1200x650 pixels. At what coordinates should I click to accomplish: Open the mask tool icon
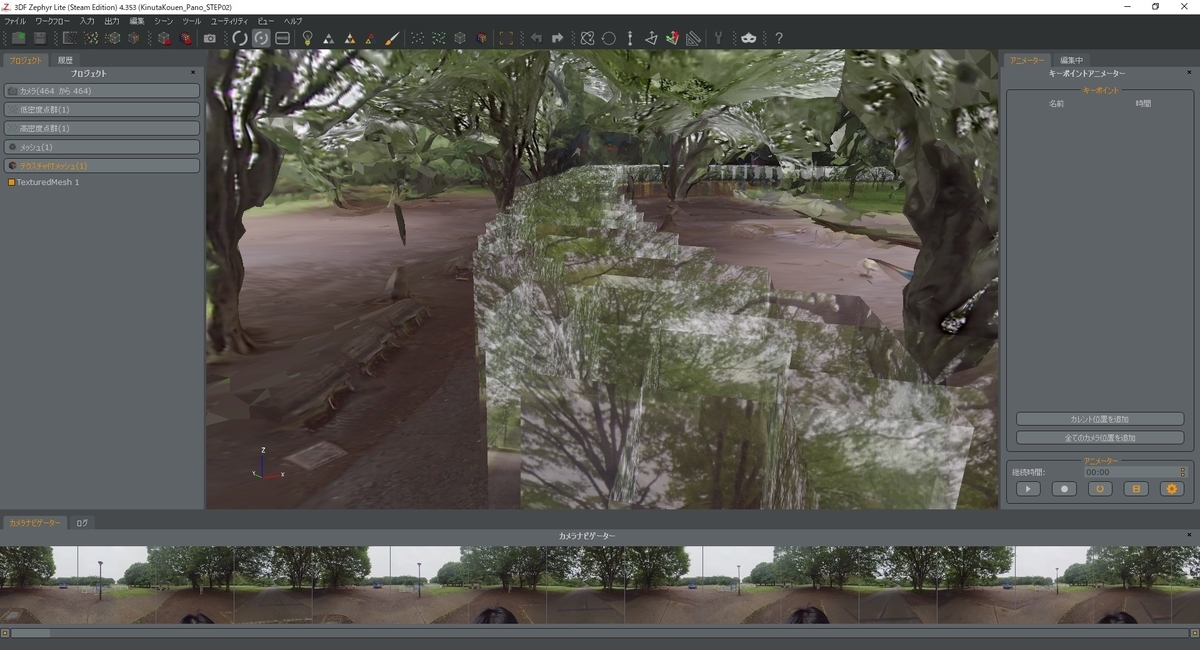coord(749,38)
